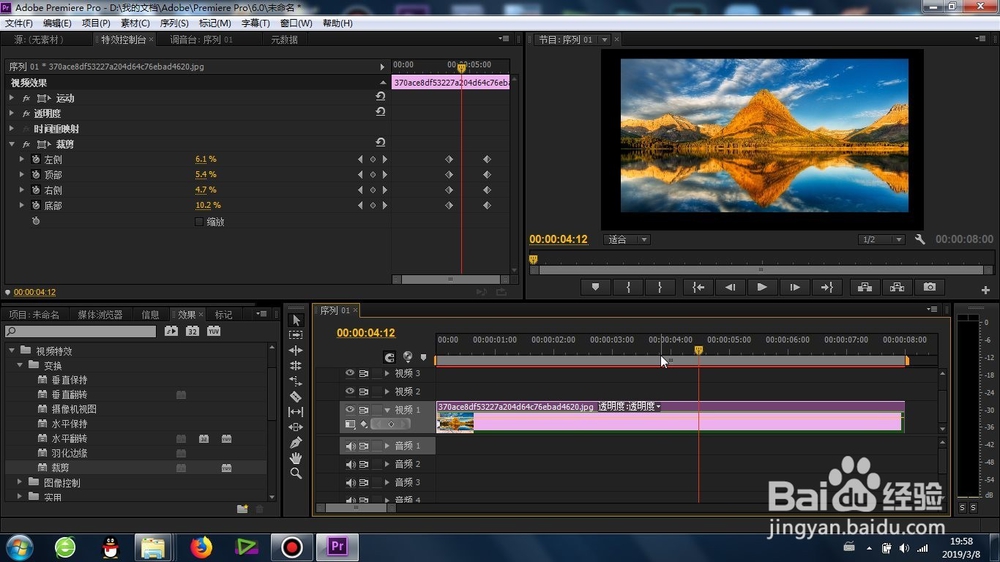Open the 1/2 playback resolution dropdown
The width and height of the screenshot is (1000, 562).
[x=881, y=239]
